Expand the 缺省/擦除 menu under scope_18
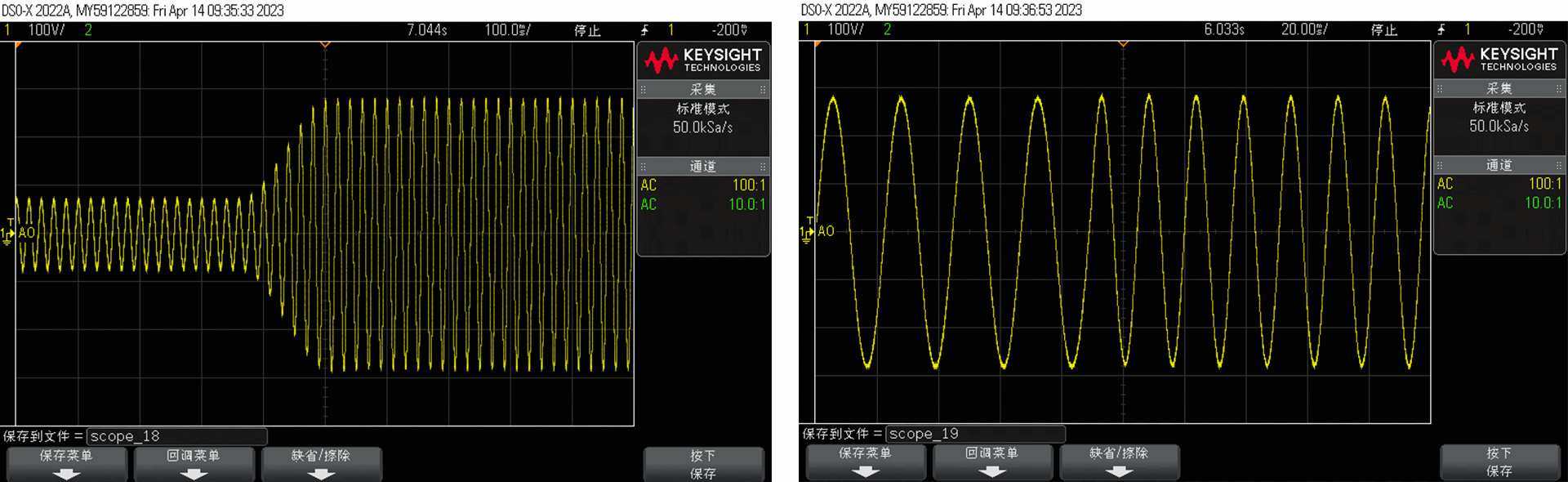The image size is (1568, 482). (x=321, y=464)
